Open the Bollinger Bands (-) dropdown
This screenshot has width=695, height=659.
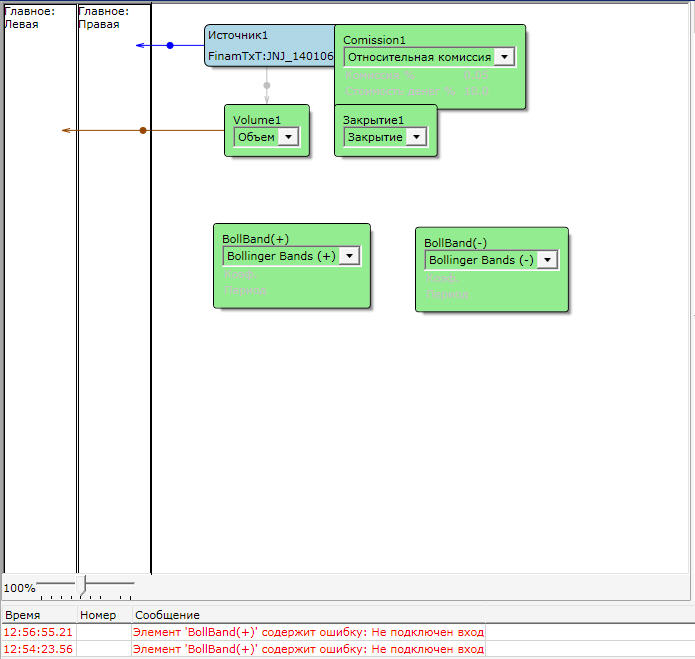547,260
